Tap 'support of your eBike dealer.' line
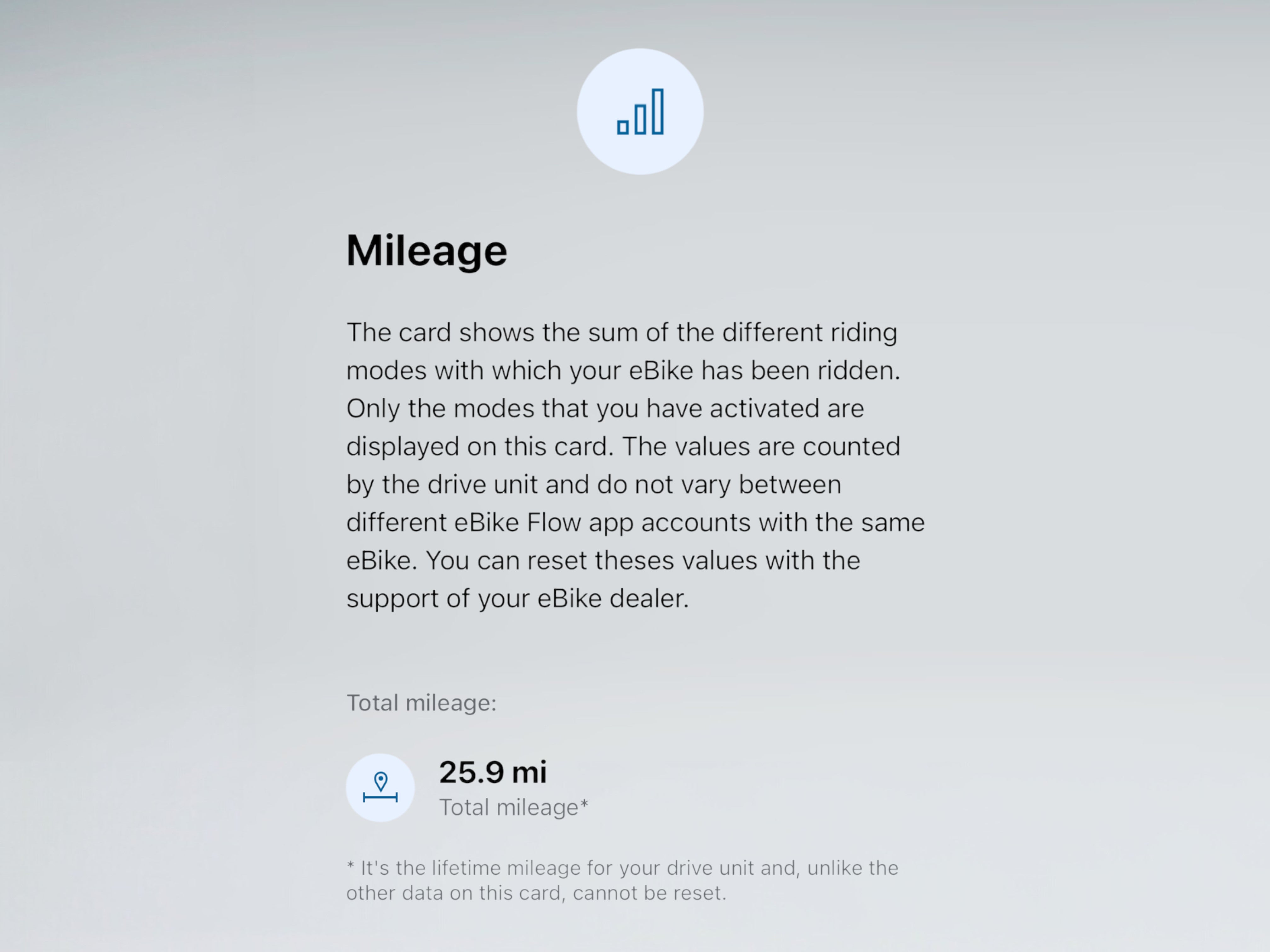Screen dimensions: 1270x952 point(517,598)
